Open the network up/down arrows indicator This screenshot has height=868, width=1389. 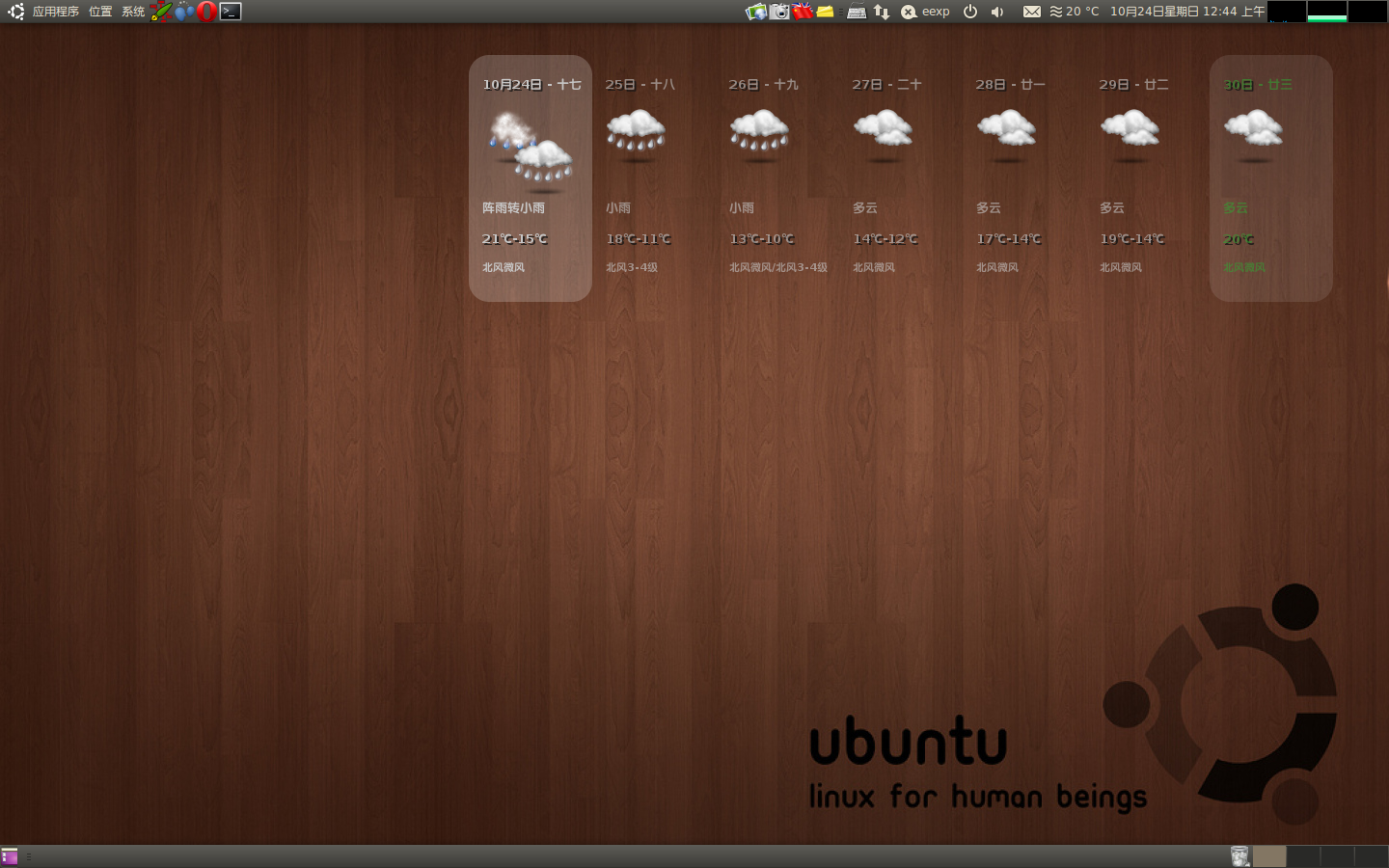pos(882,12)
